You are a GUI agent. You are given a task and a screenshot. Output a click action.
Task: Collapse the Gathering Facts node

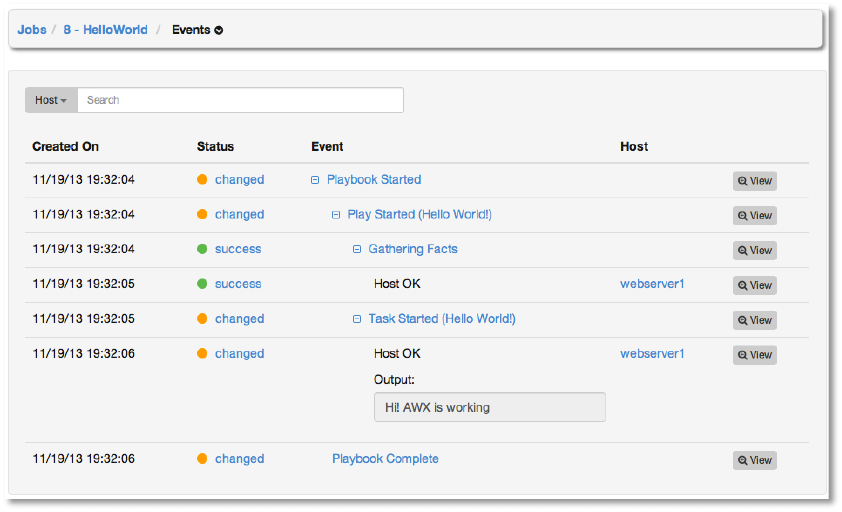pyautogui.click(x=357, y=249)
